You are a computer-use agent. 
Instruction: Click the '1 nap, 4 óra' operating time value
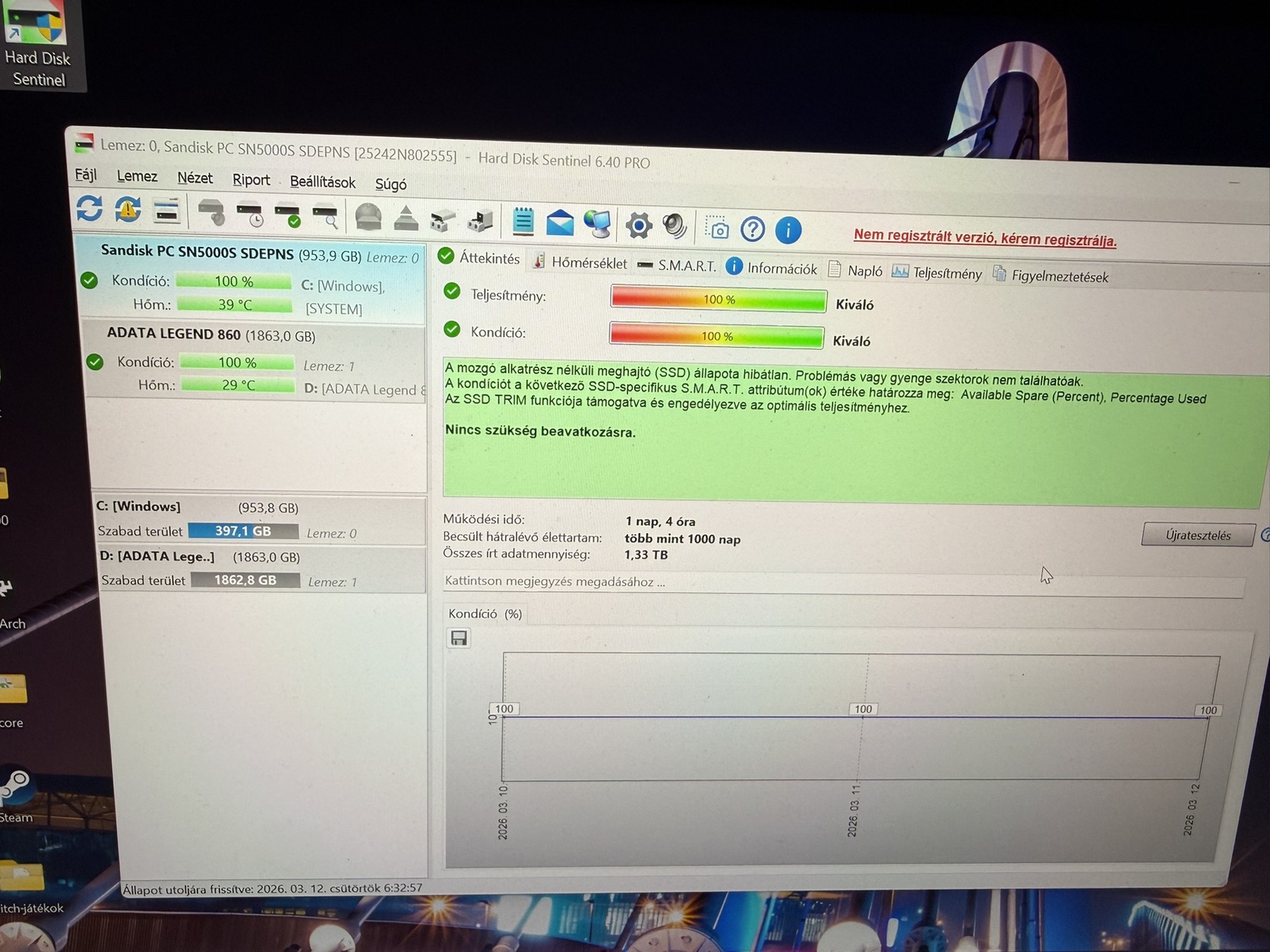tap(660, 522)
